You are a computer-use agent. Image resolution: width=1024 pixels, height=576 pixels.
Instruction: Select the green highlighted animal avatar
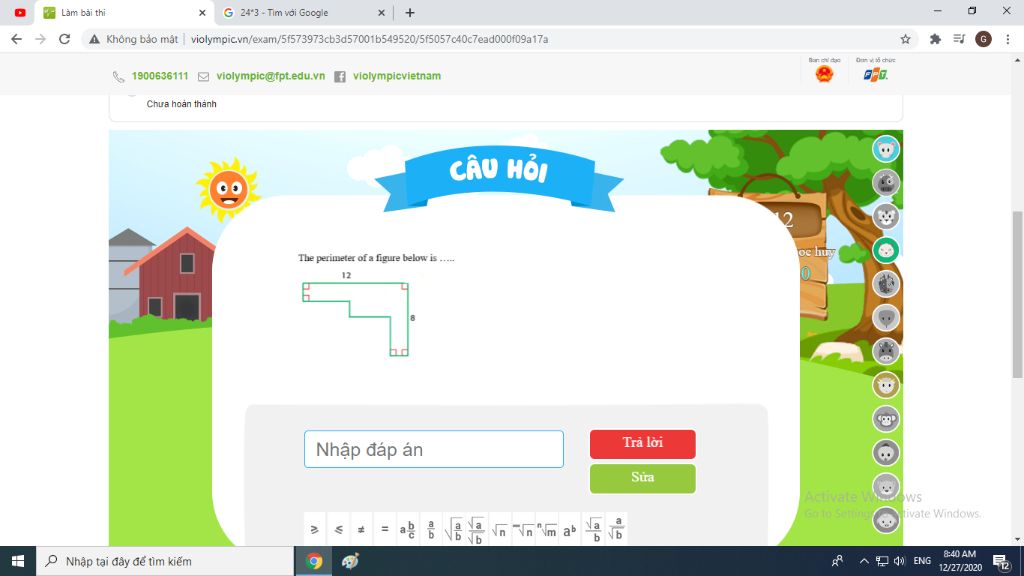coord(886,250)
